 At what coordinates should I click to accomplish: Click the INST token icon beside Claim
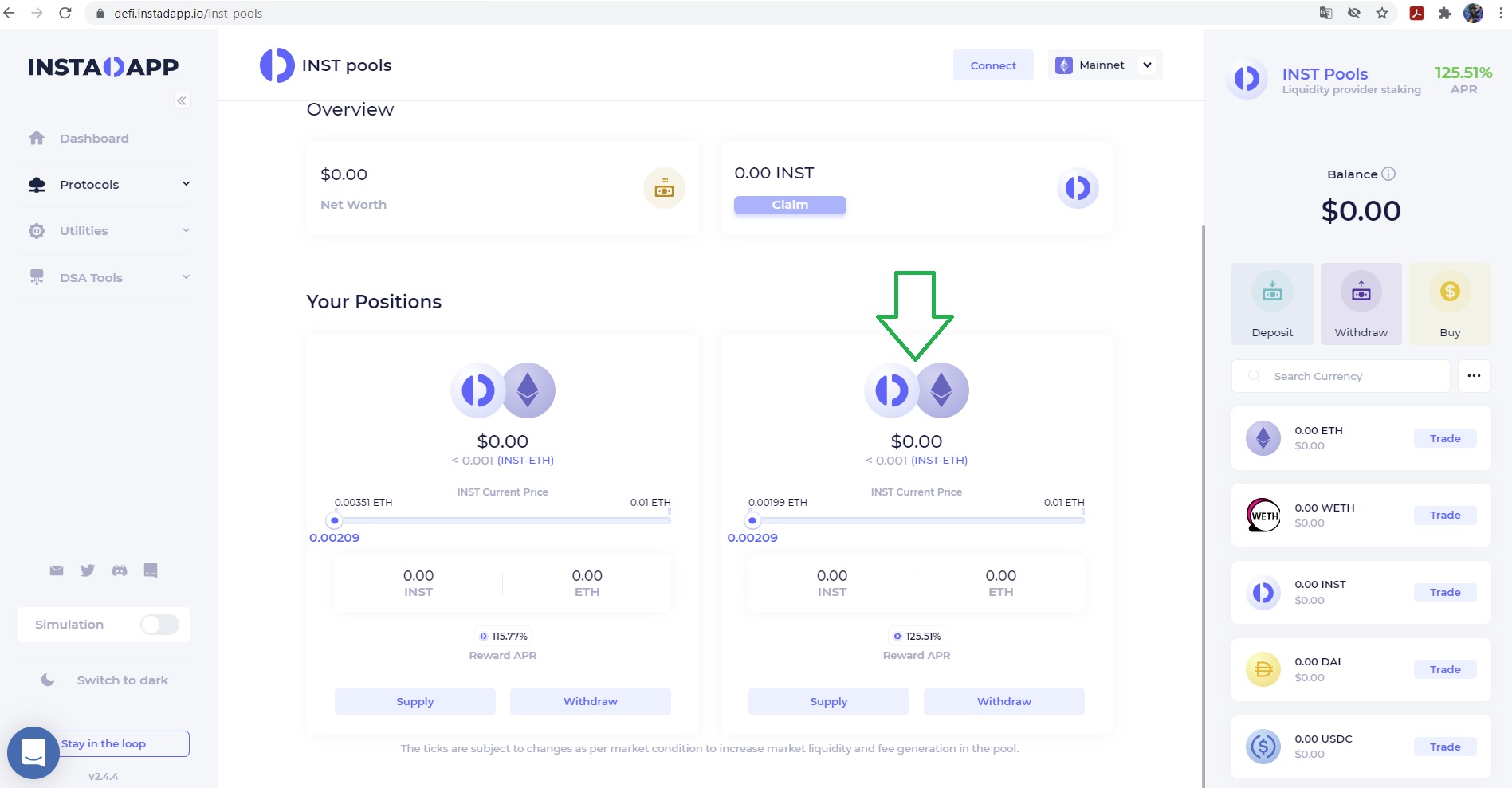[1078, 188]
